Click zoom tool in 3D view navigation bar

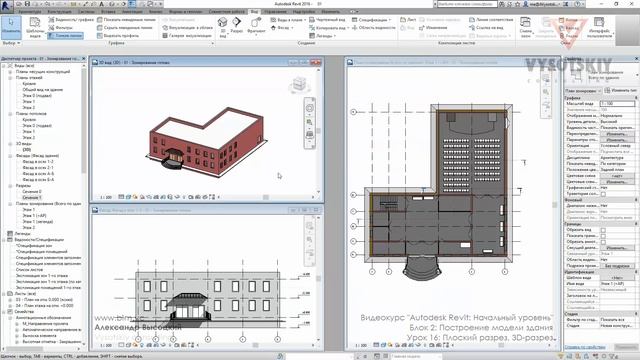[x=310, y=122]
